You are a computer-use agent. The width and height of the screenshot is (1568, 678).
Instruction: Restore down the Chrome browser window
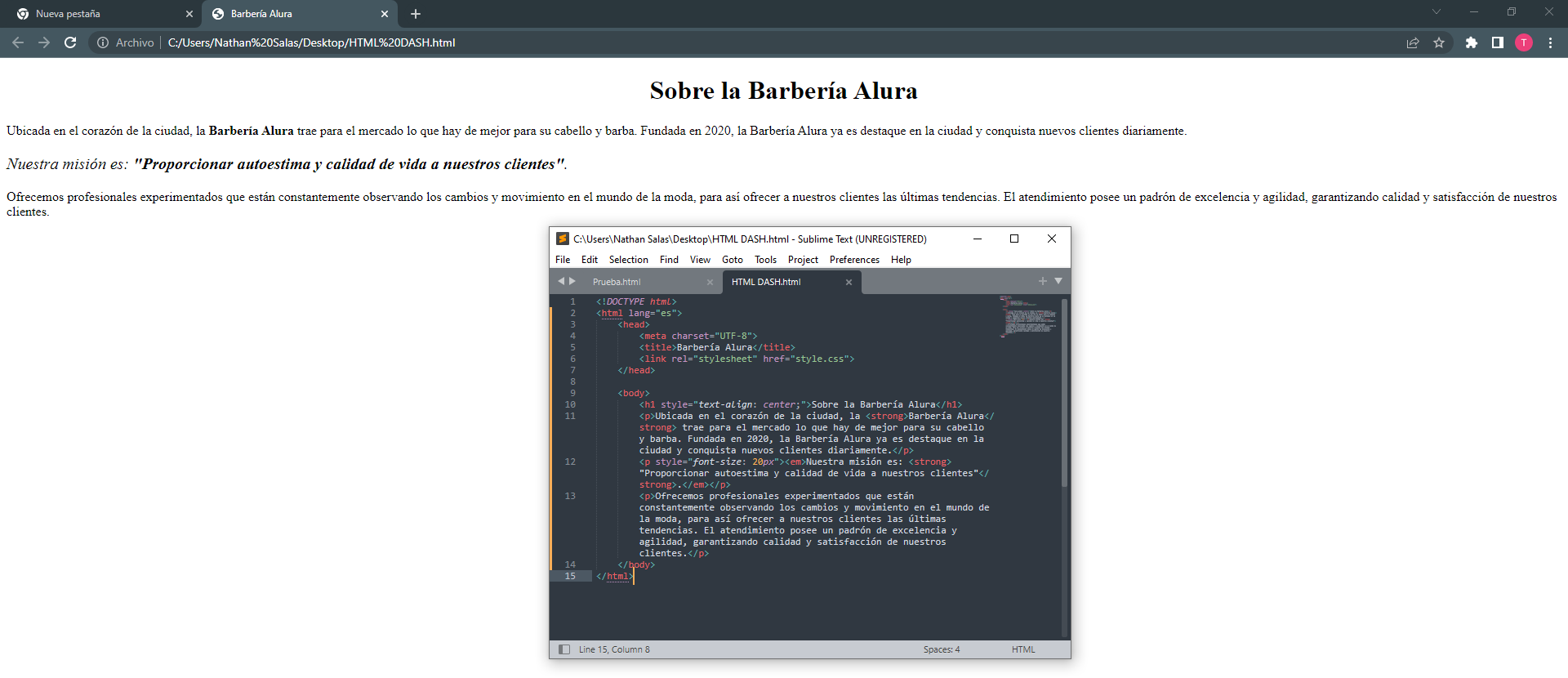1512,11
